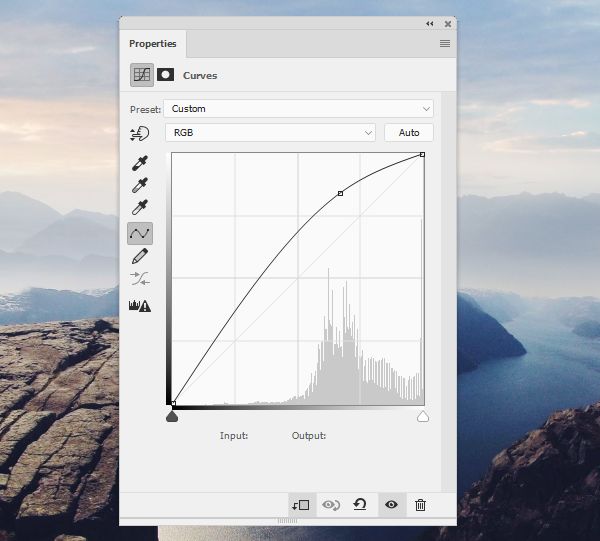Select the edit points curve tool
The width and height of the screenshot is (600, 541).
click(140, 233)
